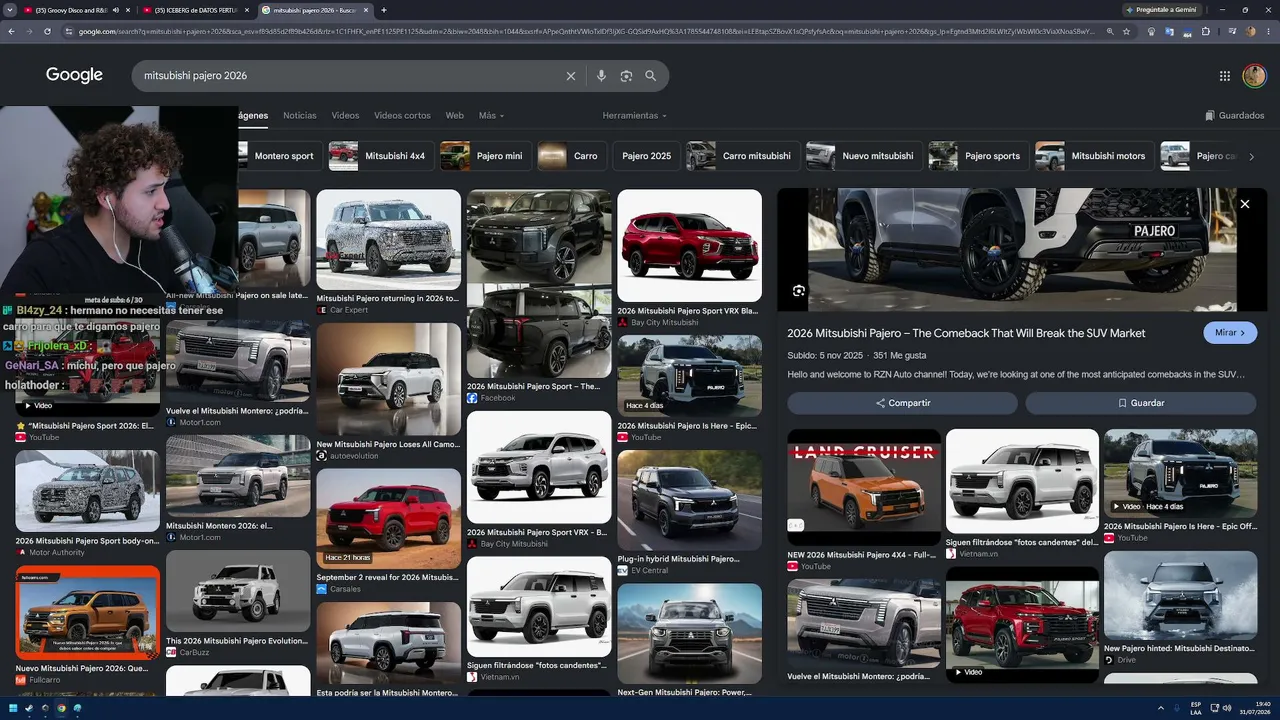
Task: Go to the Google logo homepage
Action: tap(74, 75)
